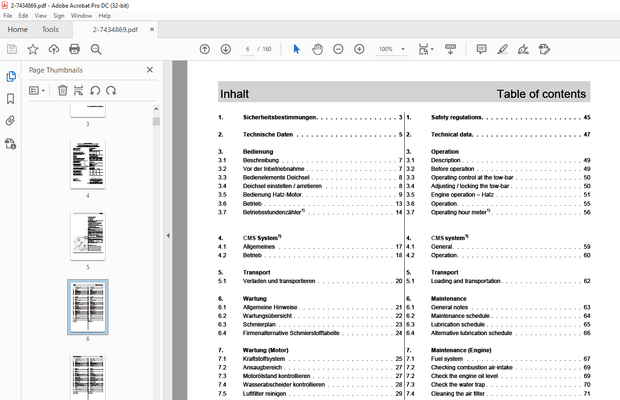The image size is (620, 400).
Task: Go to previous page arrow icon
Action: (x=205, y=49)
